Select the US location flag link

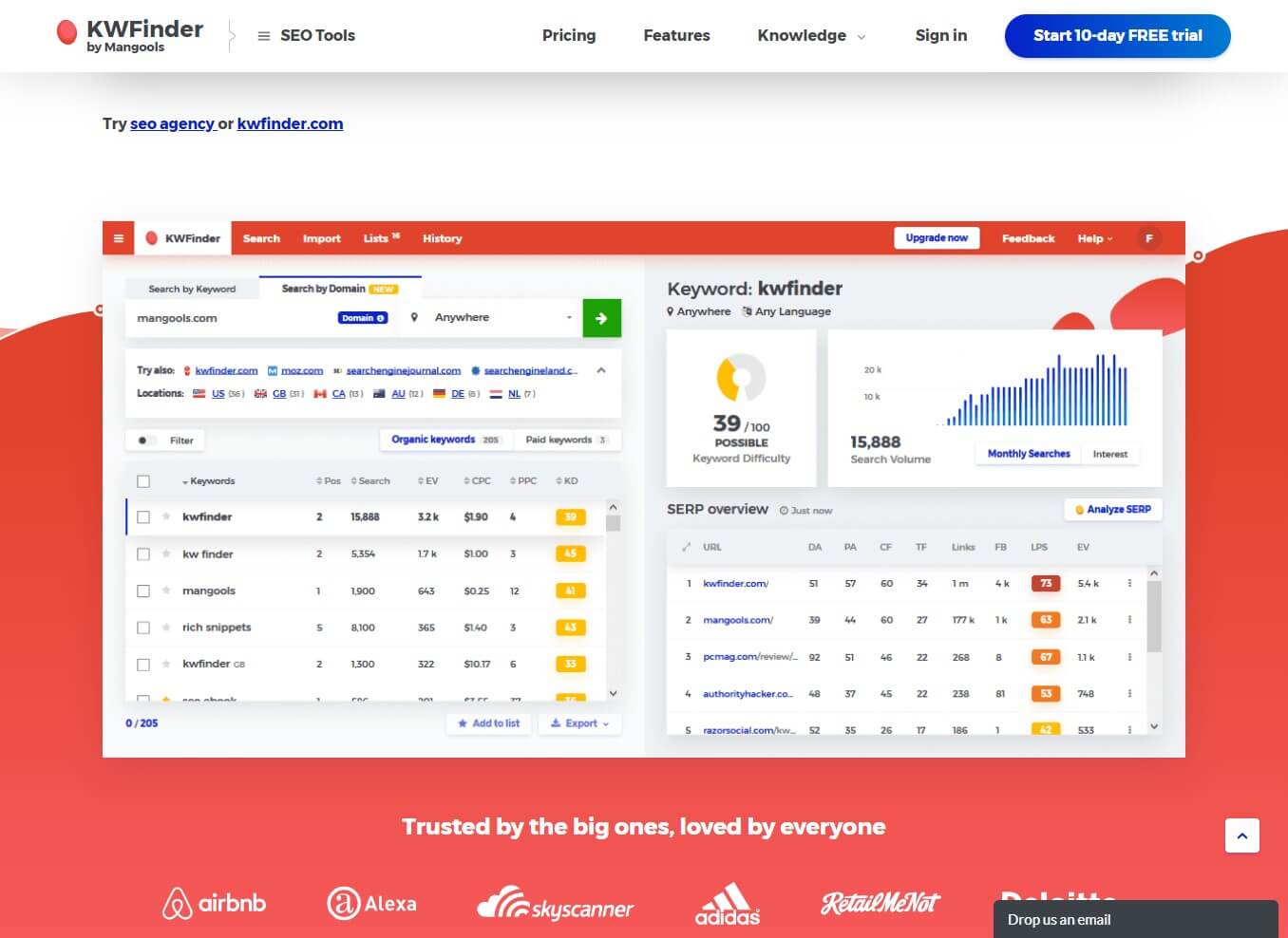point(218,393)
